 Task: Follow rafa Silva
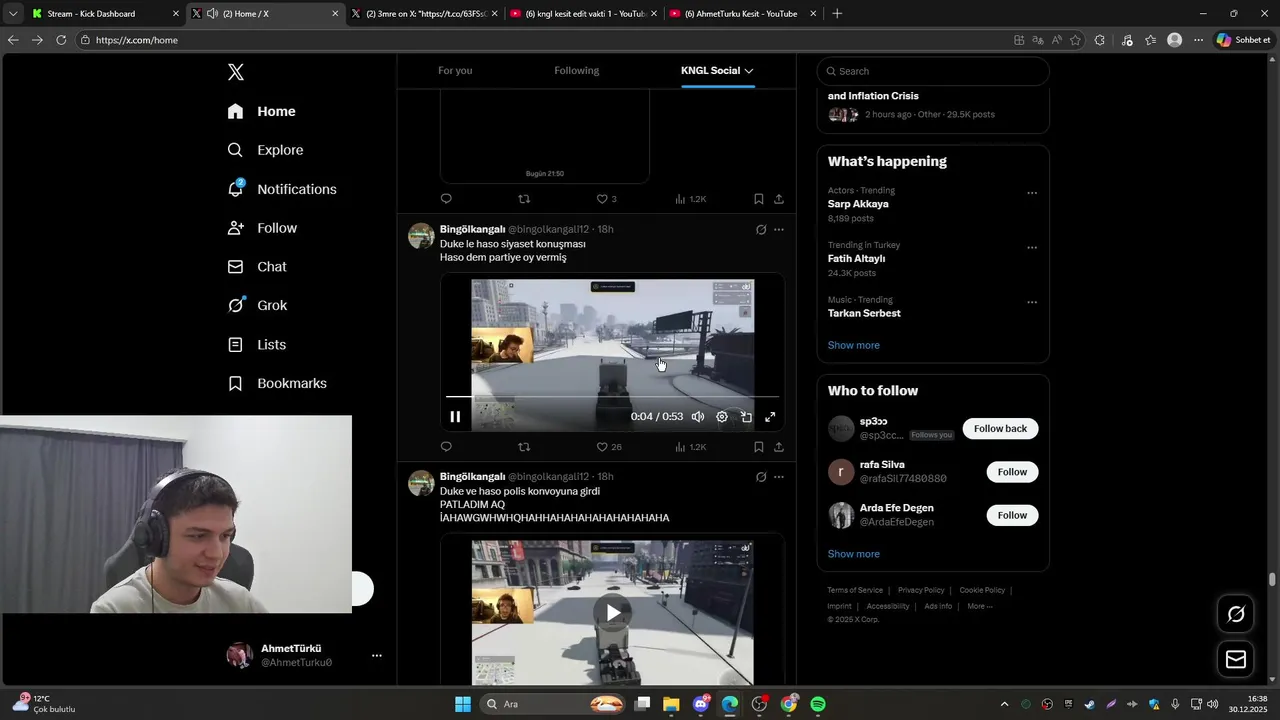click(x=1012, y=472)
